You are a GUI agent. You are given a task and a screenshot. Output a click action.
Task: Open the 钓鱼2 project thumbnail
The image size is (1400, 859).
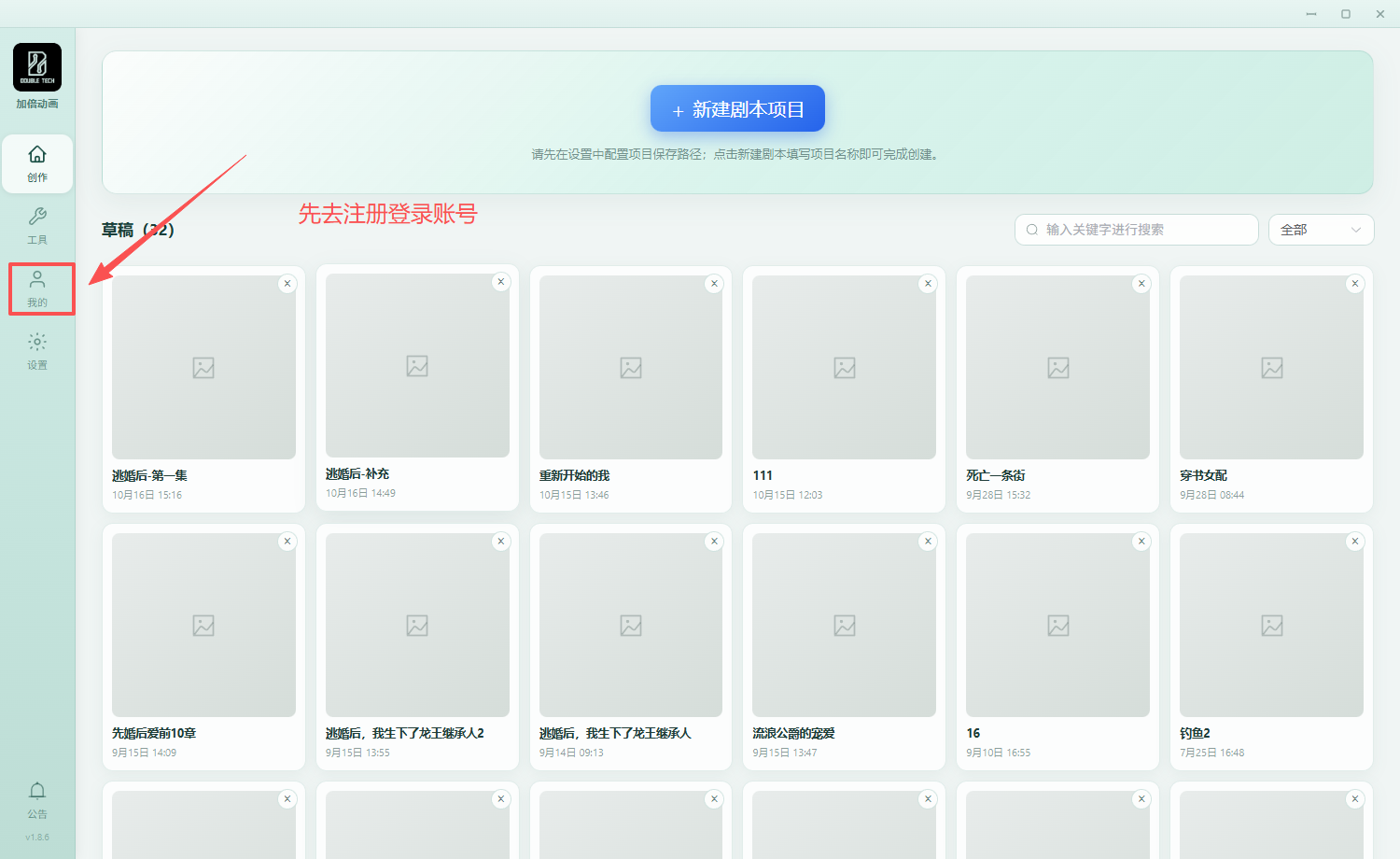tap(1271, 625)
